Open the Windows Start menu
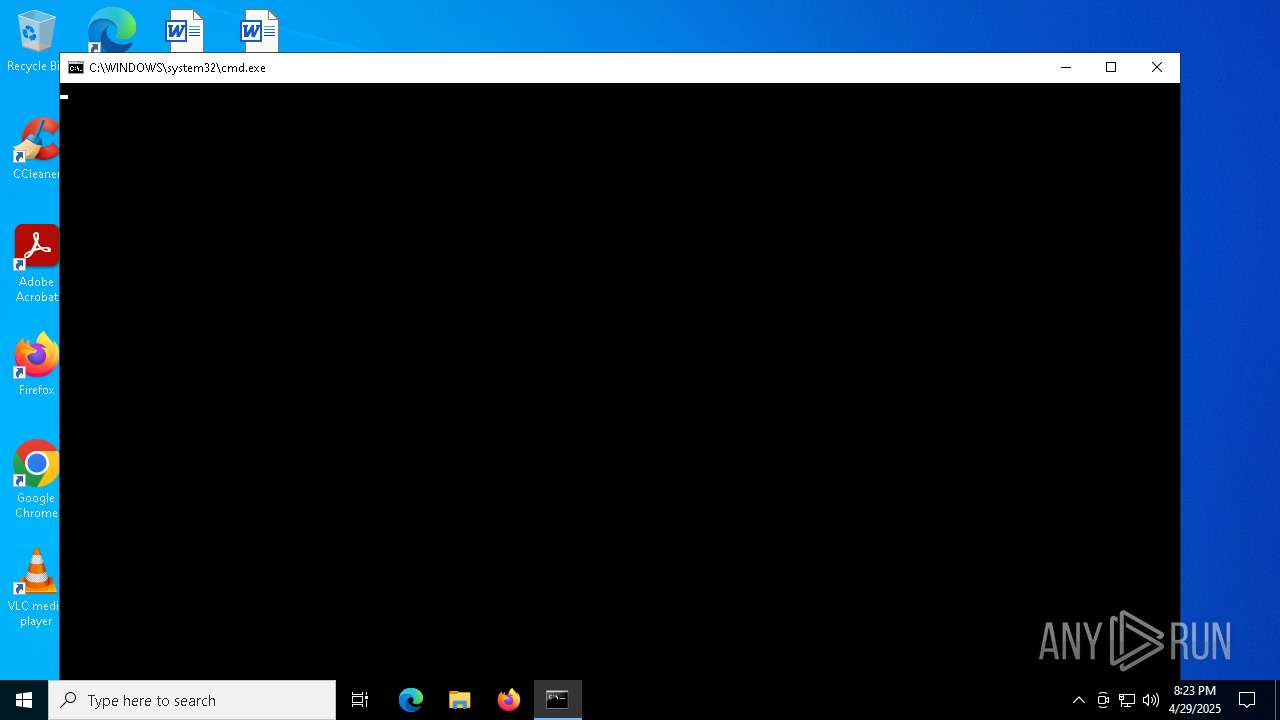 (x=24, y=700)
